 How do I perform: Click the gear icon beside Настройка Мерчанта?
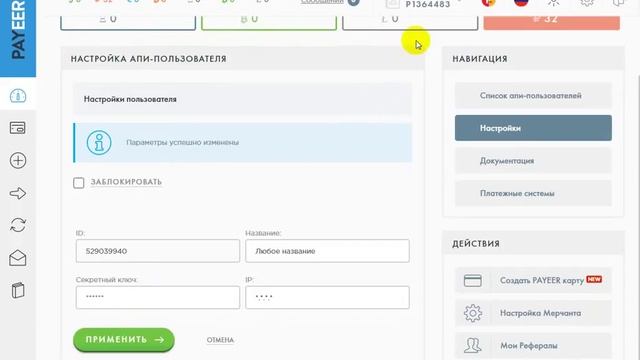tap(473, 313)
